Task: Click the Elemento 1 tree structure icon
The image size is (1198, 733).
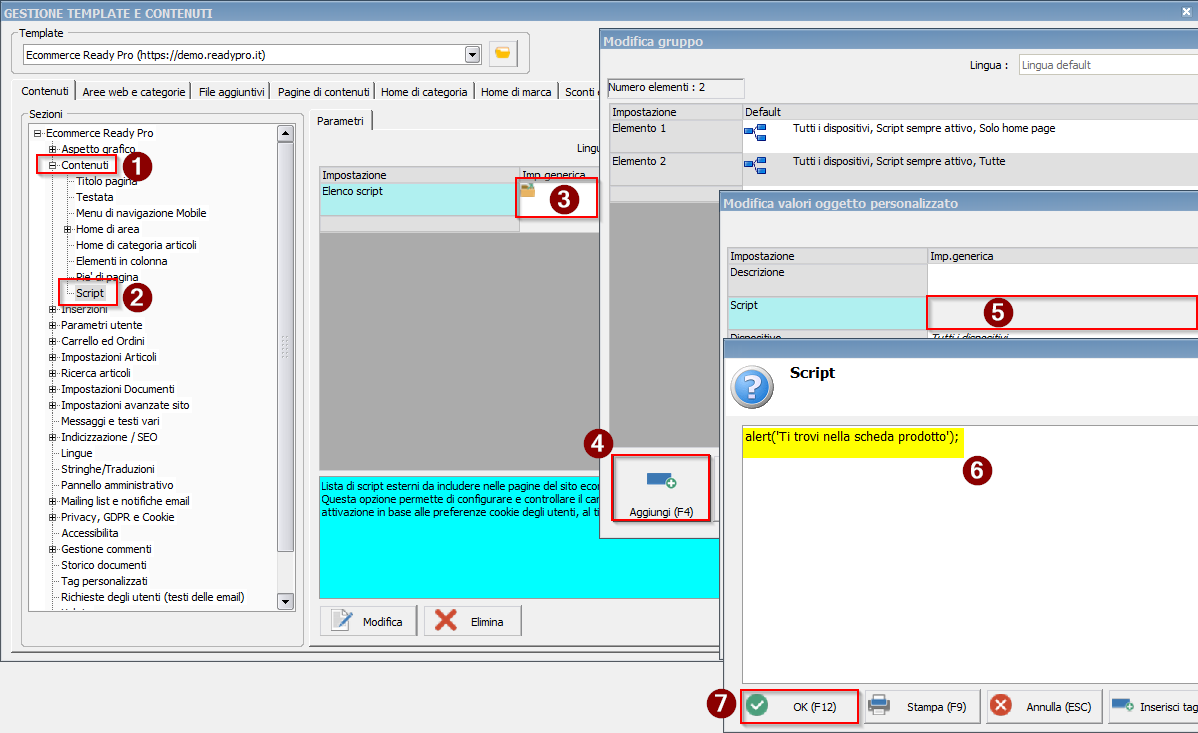Action: [x=755, y=134]
